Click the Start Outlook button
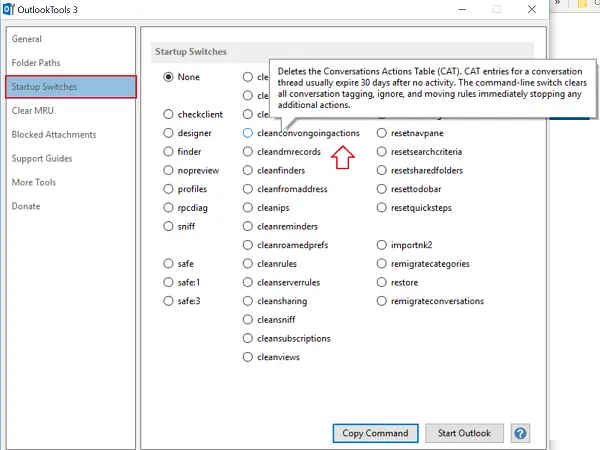The width and height of the screenshot is (600, 450). click(x=464, y=433)
